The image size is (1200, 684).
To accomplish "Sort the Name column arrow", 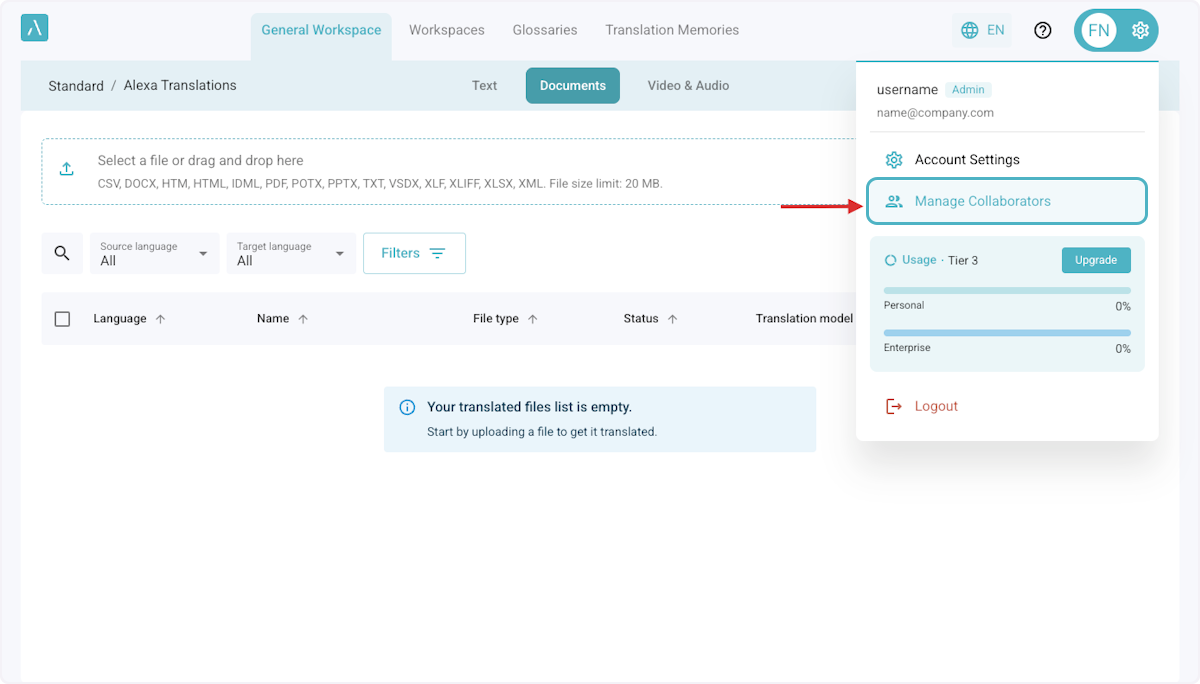I will 303,319.
